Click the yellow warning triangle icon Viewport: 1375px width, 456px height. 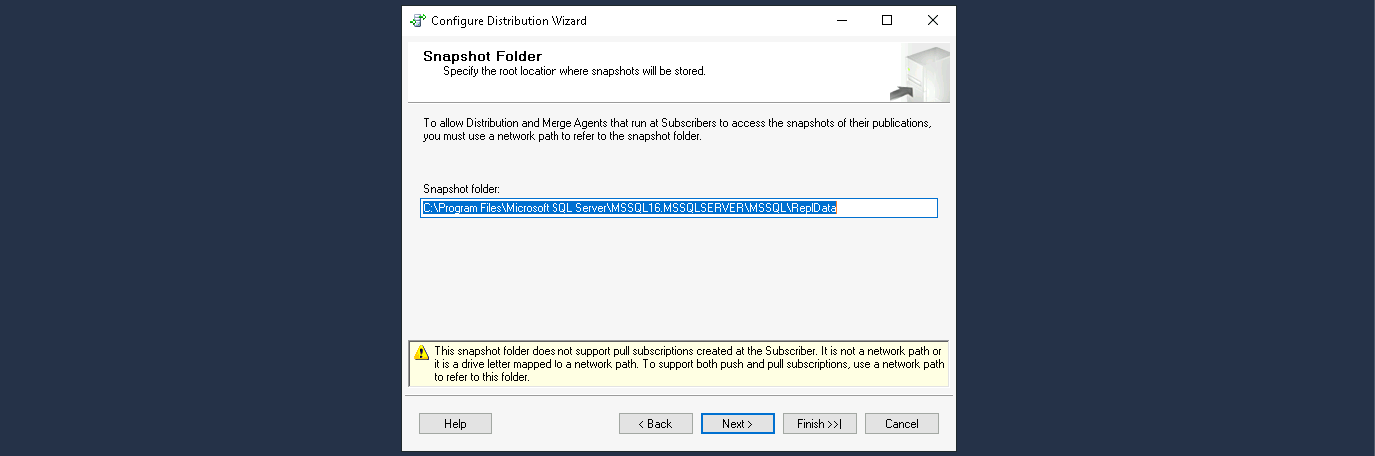[x=422, y=352]
